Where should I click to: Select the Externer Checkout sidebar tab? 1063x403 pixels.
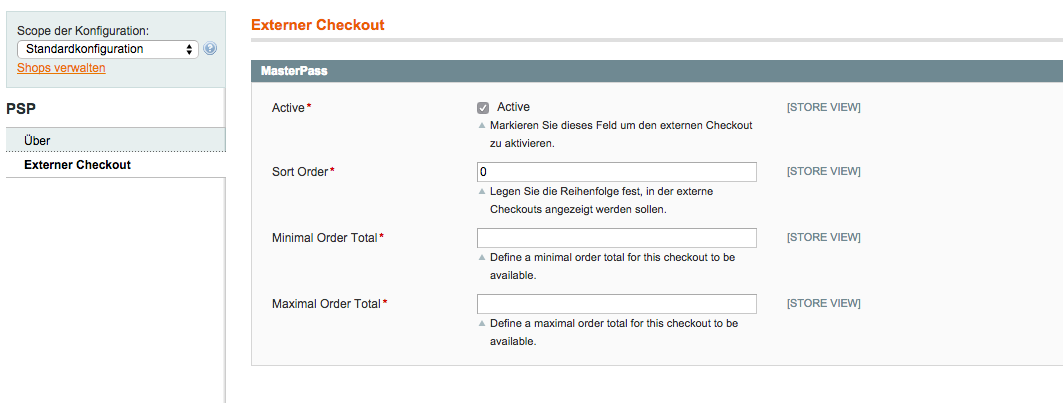(77, 165)
